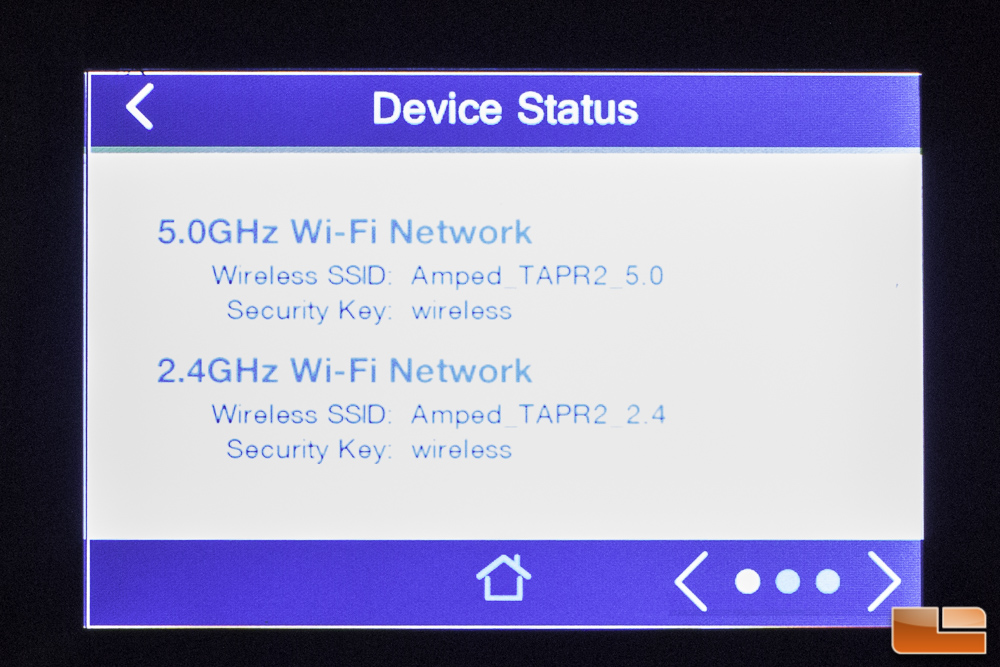The height and width of the screenshot is (667, 1000).
Task: Select the Amped_TAPR2_2.4 SSID value
Action: pos(538,415)
